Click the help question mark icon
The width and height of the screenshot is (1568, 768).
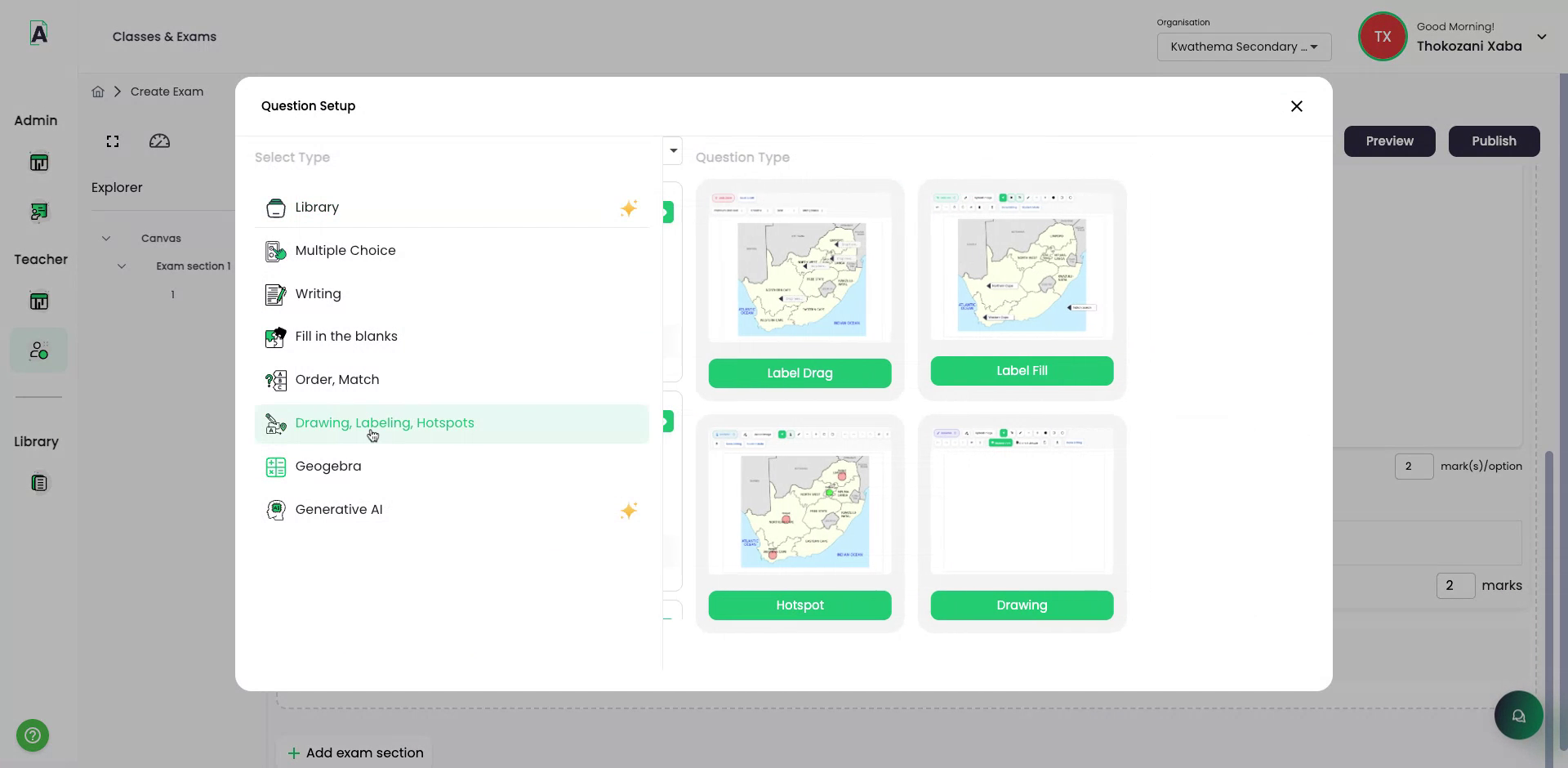click(x=31, y=735)
